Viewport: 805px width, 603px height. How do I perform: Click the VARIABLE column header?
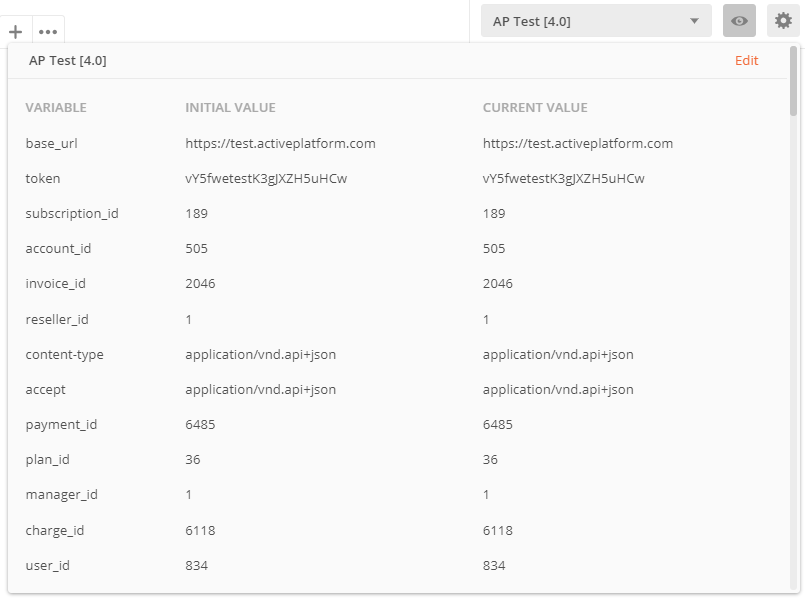[x=55, y=107]
